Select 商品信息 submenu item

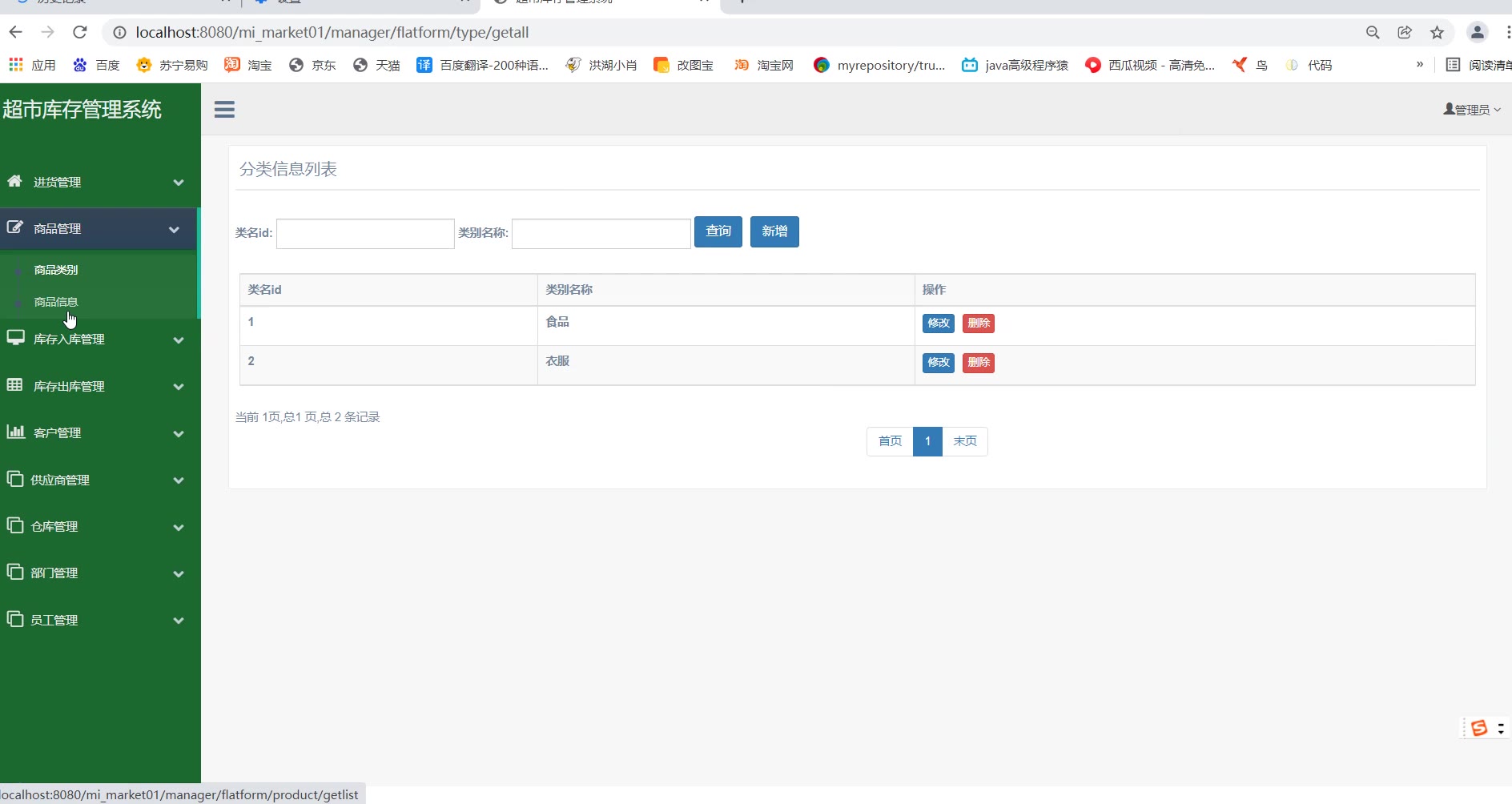(x=56, y=302)
